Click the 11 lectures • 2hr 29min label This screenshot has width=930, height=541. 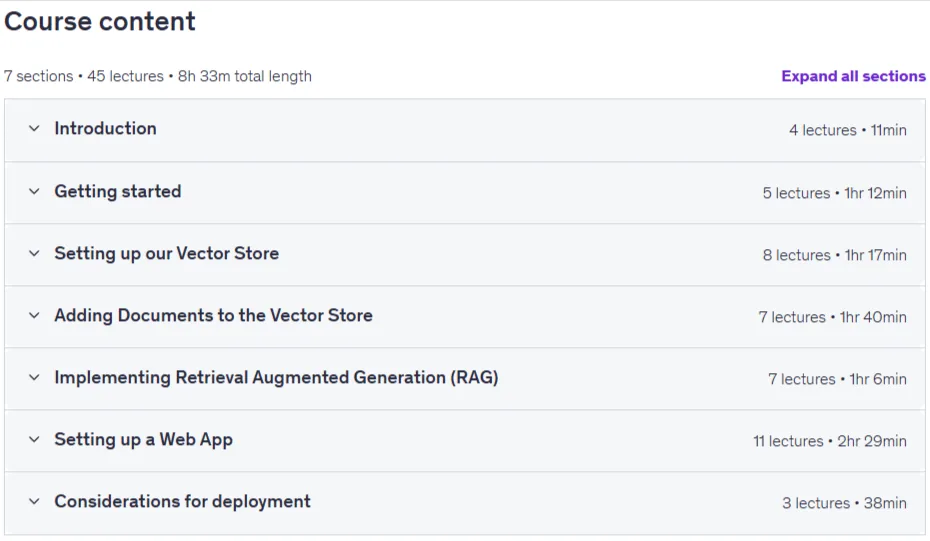point(830,441)
